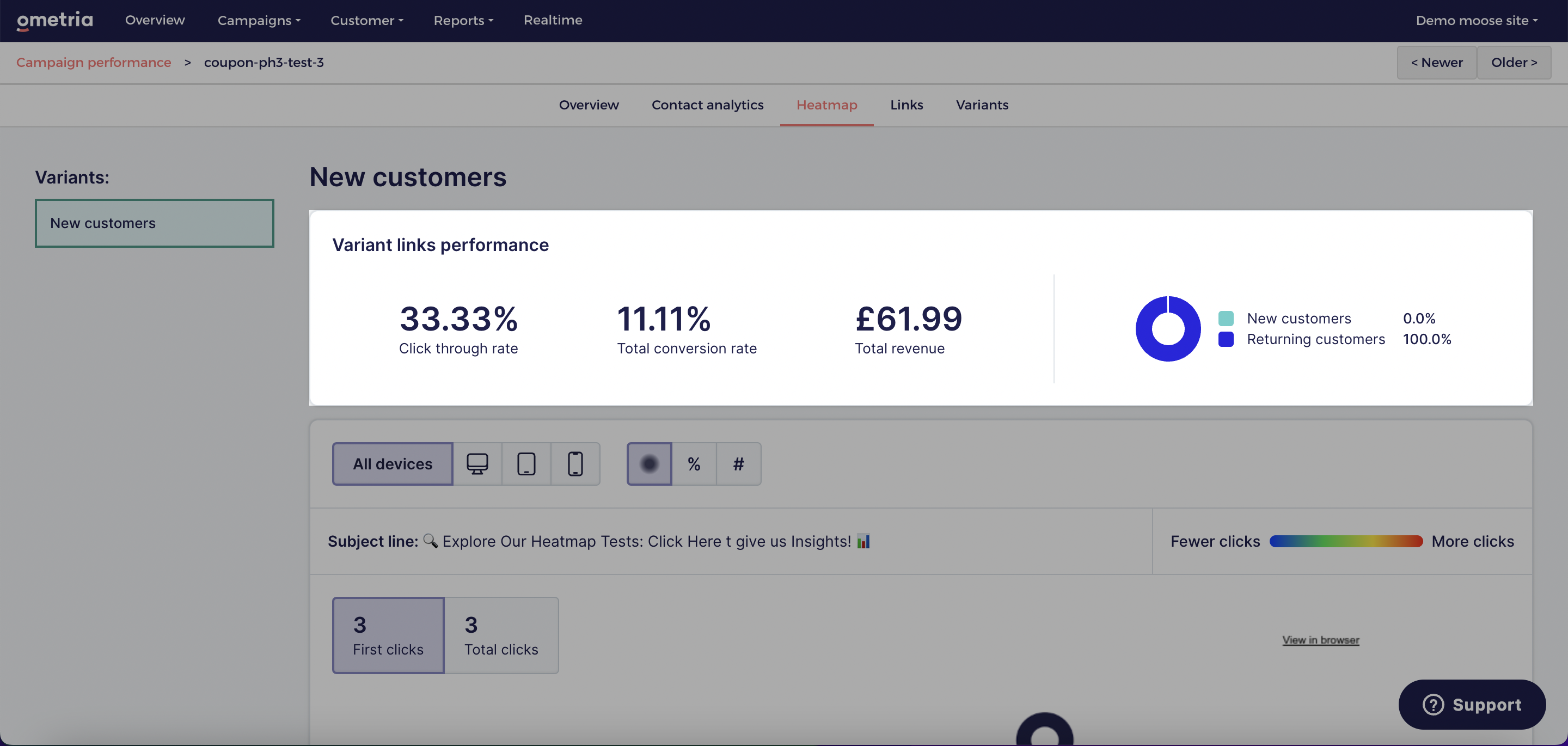This screenshot has width=1568, height=746.
Task: Go to Older campaign
Action: [1514, 62]
